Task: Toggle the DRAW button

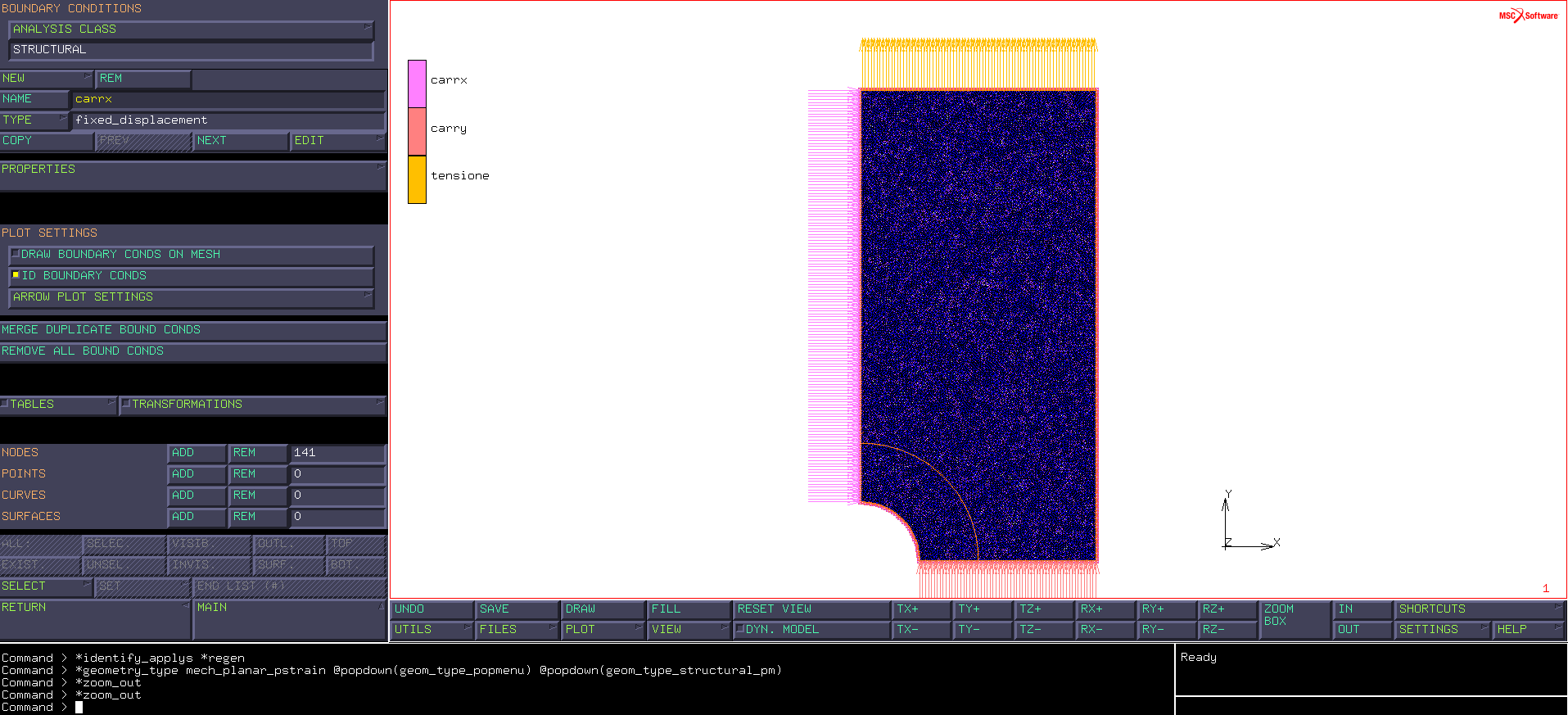Action: point(603,609)
